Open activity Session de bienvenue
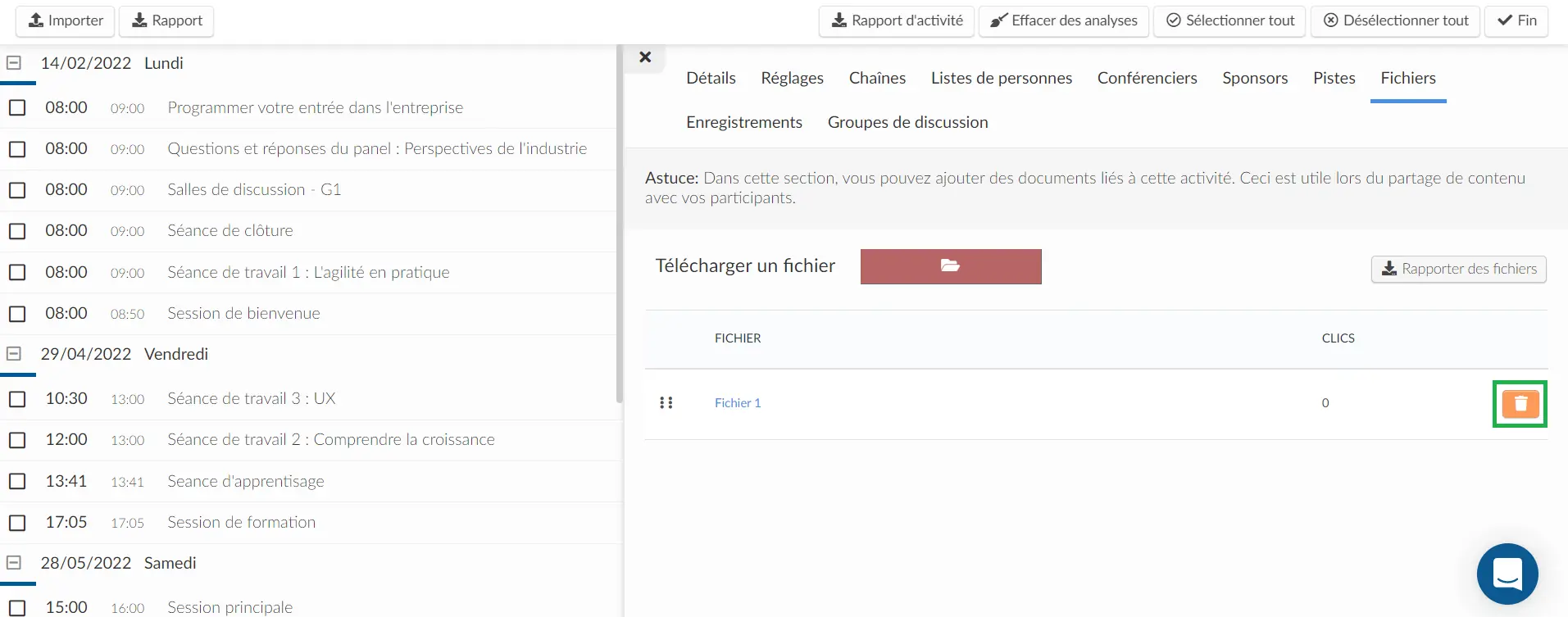 pos(243,314)
